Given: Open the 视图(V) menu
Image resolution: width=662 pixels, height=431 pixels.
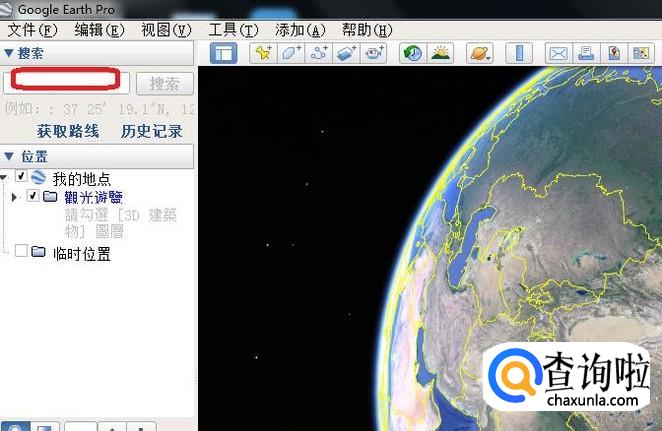Looking at the screenshot, I should [166, 30].
